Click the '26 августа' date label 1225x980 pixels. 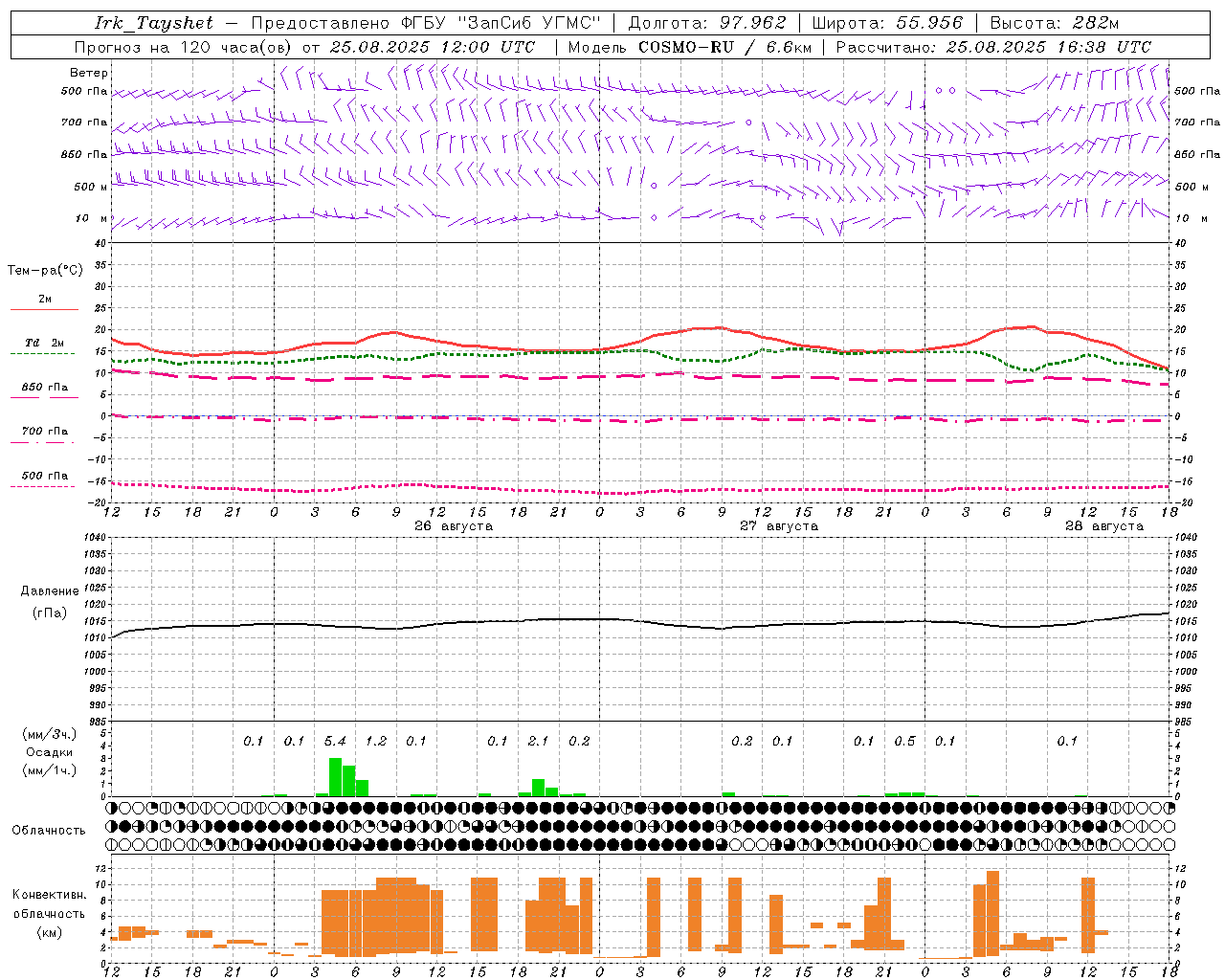pos(454,526)
